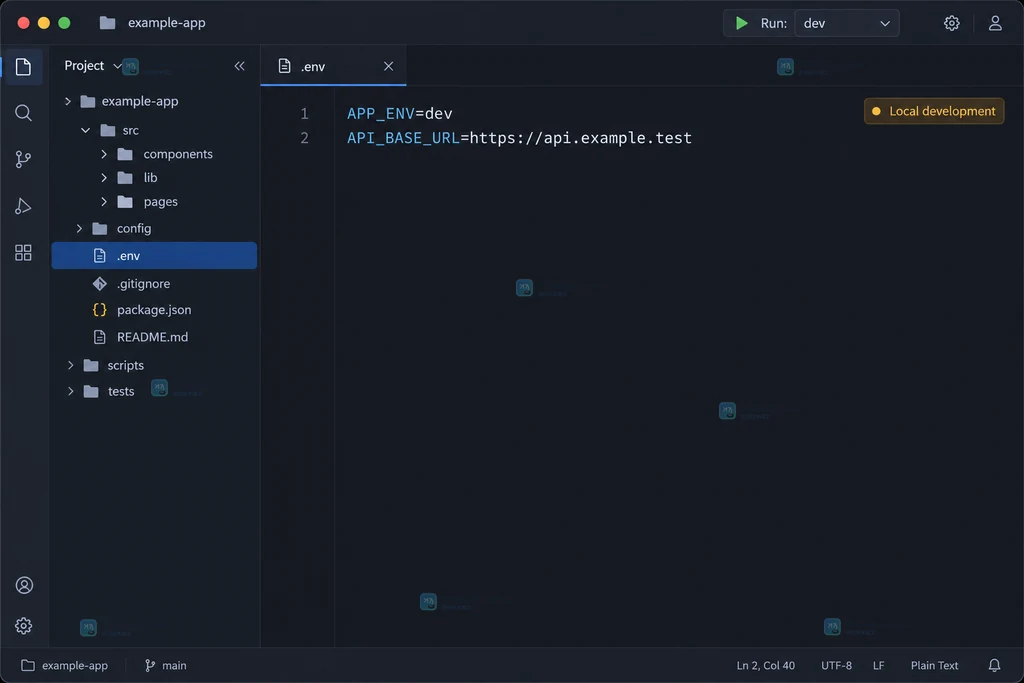1024x683 pixels.
Task: Click line number 1 in gutter
Action: pyautogui.click(x=304, y=114)
